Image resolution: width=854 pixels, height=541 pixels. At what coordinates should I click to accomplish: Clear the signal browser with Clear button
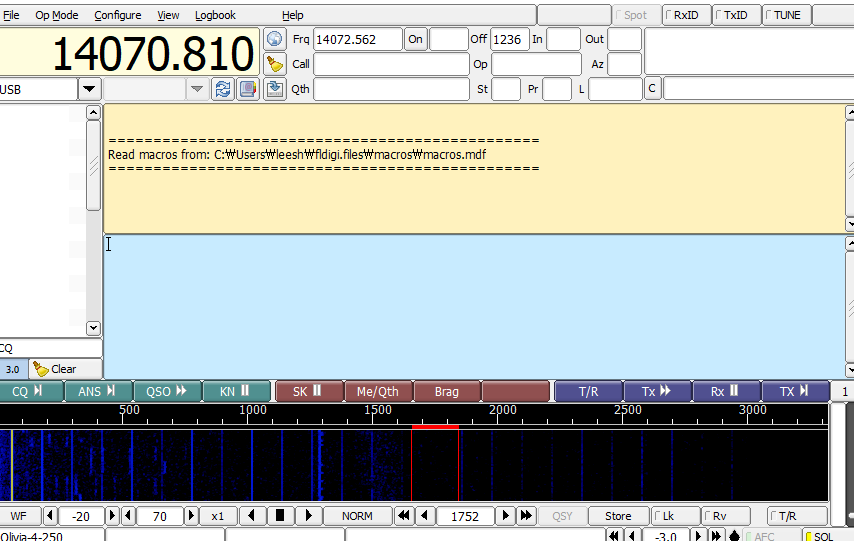(x=65, y=369)
